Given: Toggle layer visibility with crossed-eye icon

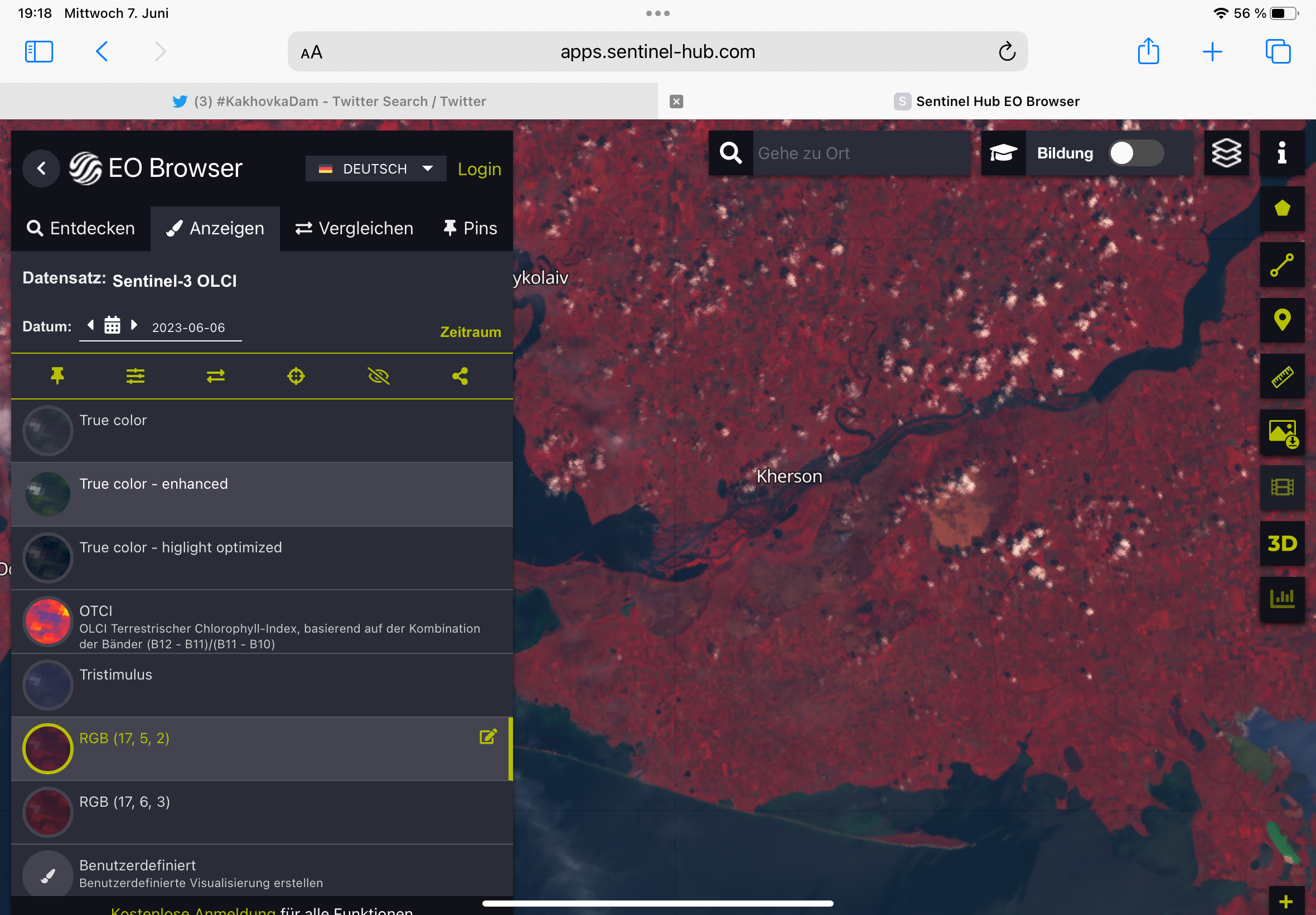Looking at the screenshot, I should point(378,376).
